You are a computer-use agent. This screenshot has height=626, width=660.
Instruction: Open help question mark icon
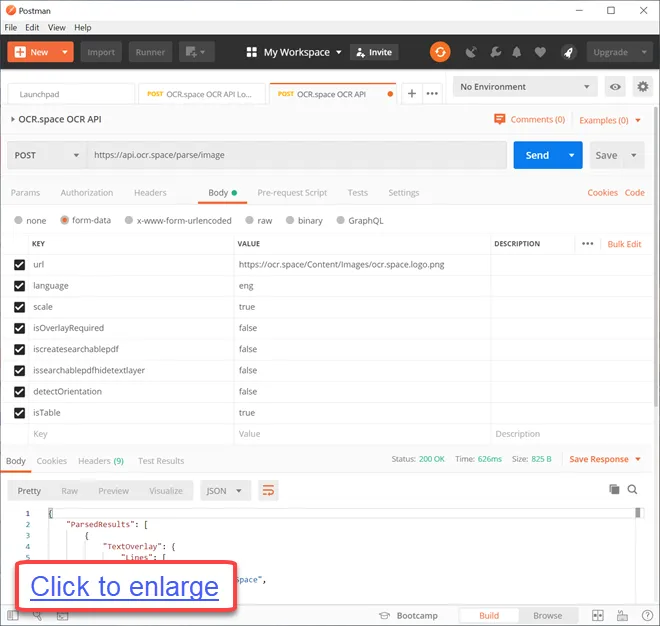coord(647,615)
